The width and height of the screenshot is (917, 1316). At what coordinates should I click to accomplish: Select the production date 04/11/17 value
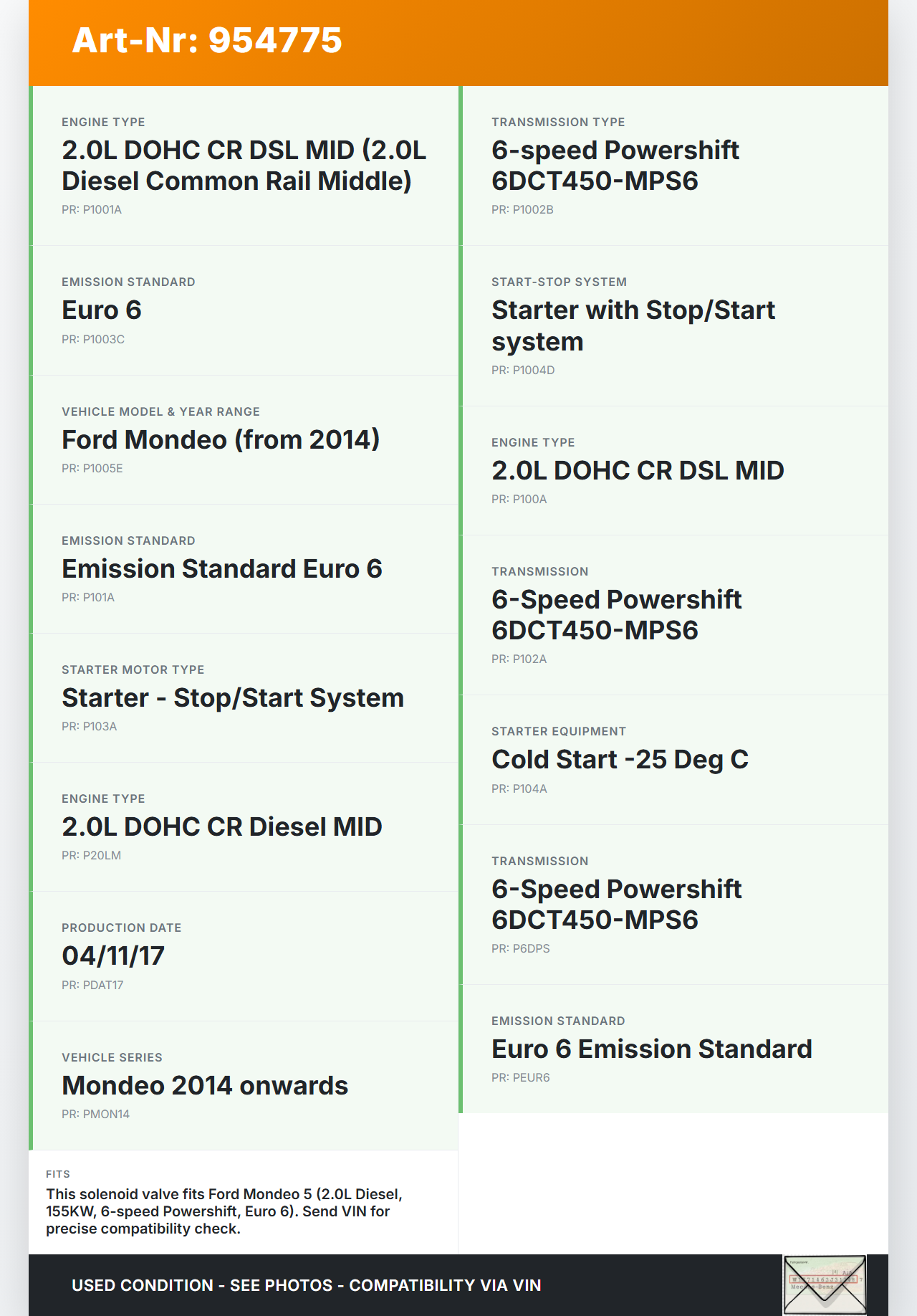click(x=113, y=955)
